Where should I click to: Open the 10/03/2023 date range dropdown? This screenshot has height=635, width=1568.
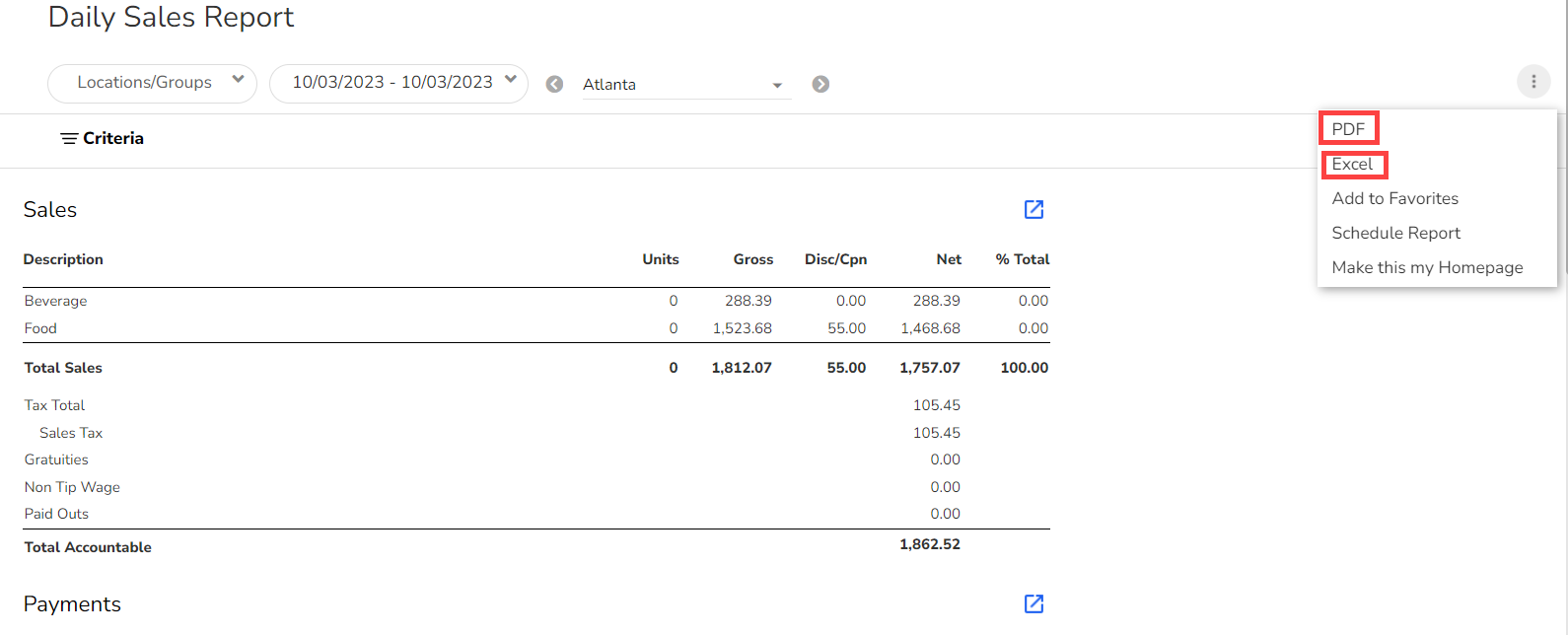[398, 83]
